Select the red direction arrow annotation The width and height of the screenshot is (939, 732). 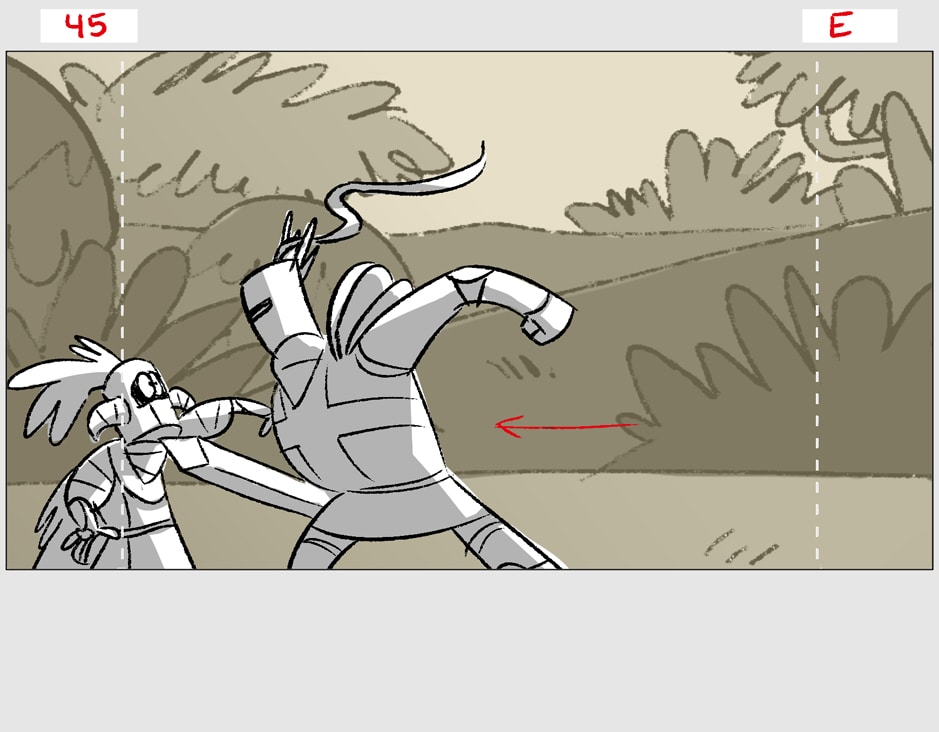(x=566, y=427)
